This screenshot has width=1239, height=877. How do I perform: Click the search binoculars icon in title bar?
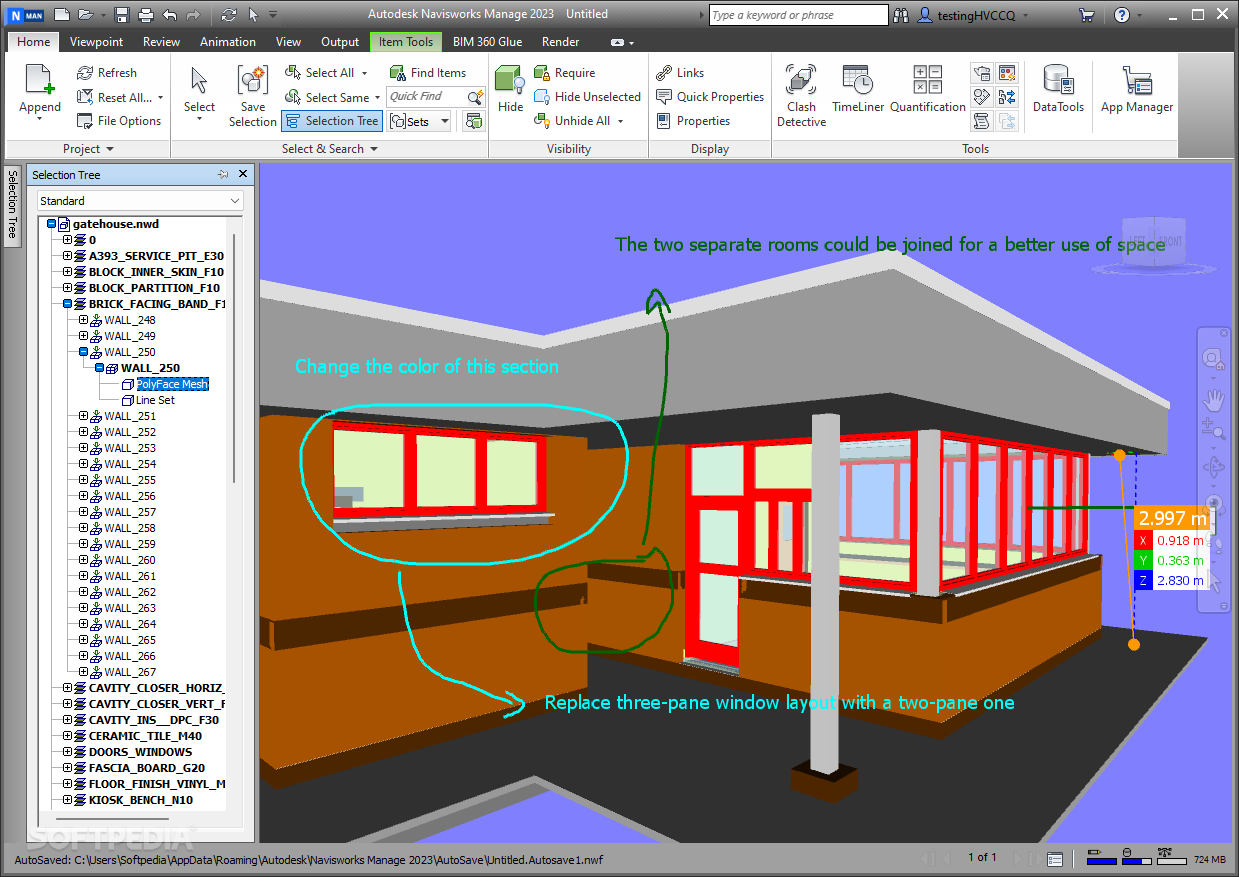coord(901,15)
